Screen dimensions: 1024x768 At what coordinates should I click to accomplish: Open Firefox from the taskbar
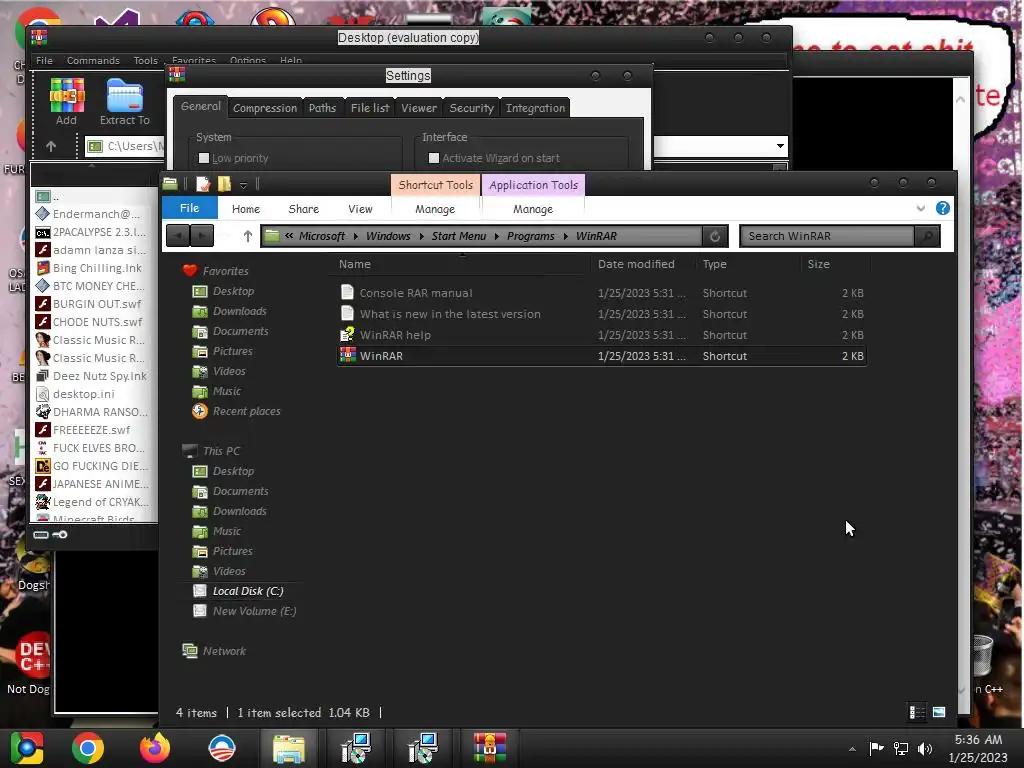155,748
